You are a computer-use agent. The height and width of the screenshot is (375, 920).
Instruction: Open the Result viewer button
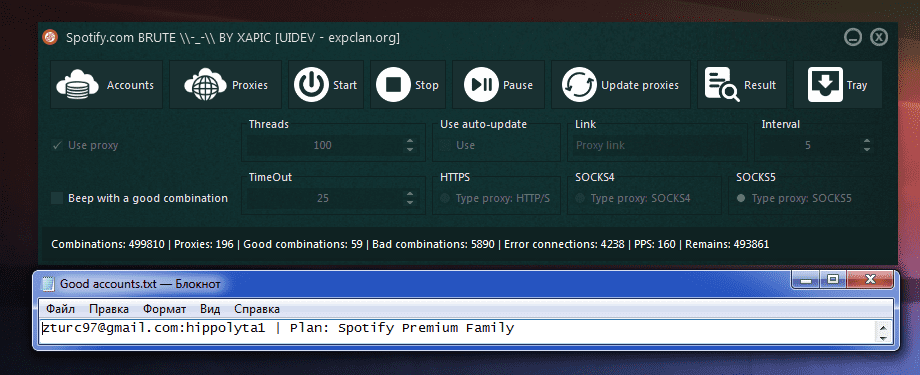click(742, 85)
